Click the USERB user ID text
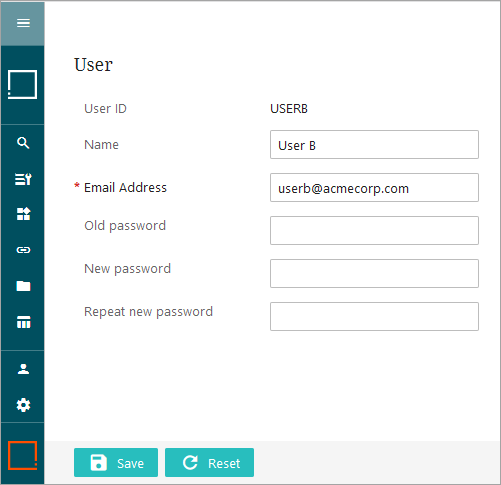This screenshot has width=501, height=485. (289, 109)
